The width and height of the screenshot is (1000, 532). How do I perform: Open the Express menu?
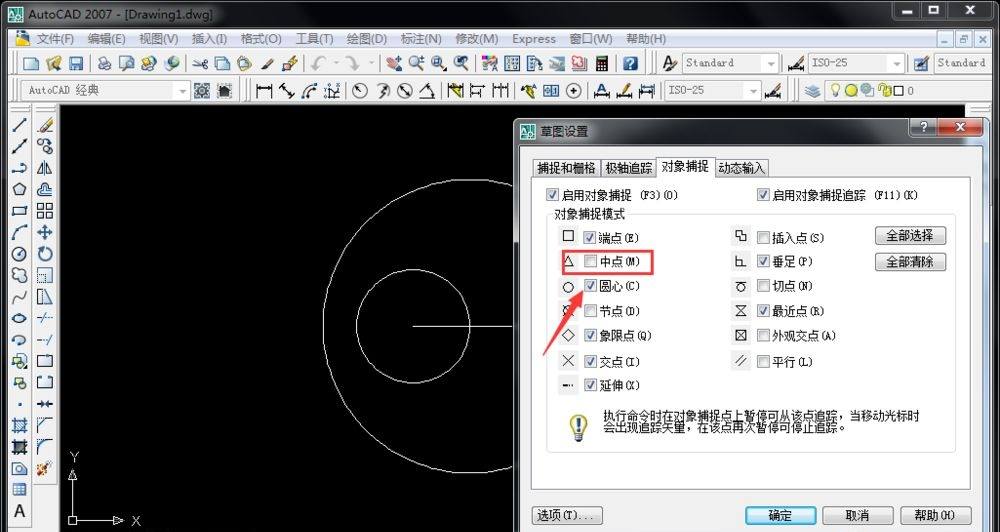coord(534,39)
